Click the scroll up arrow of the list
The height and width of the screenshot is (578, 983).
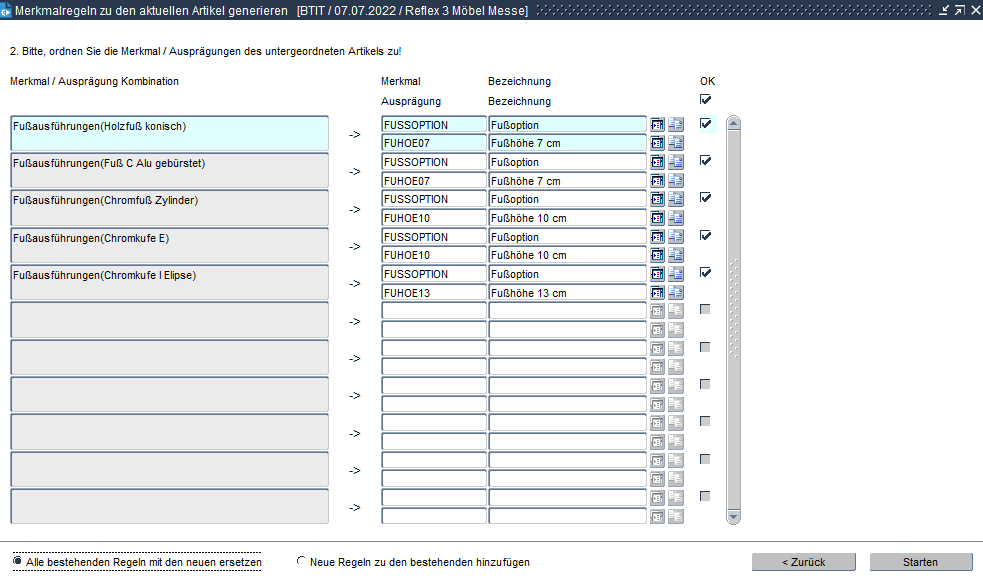[x=733, y=124]
